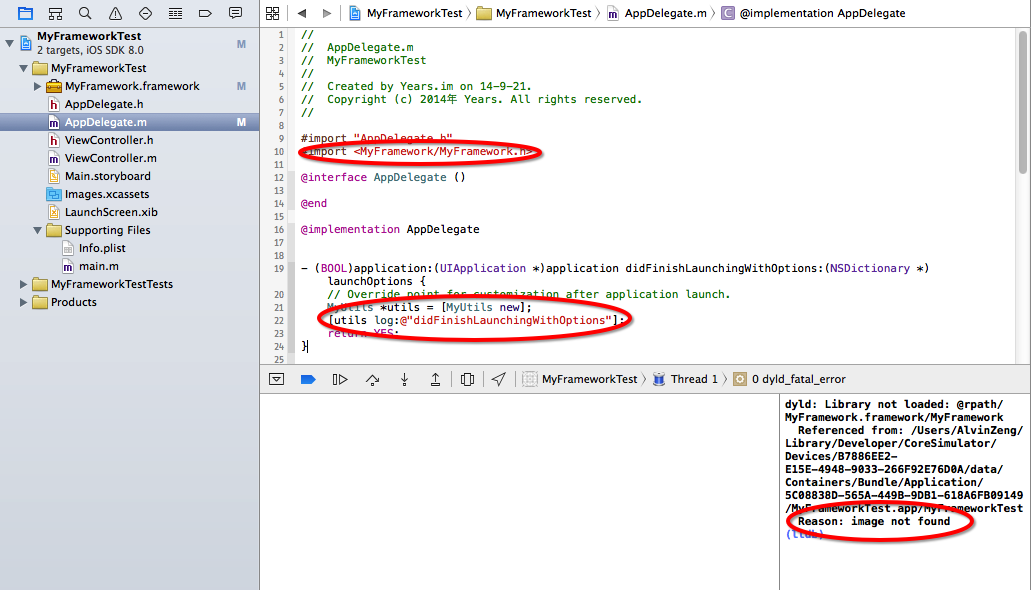This screenshot has height=590, width=1031.
Task: Click '@implementation AppDelegate' code line
Action: click(390, 230)
